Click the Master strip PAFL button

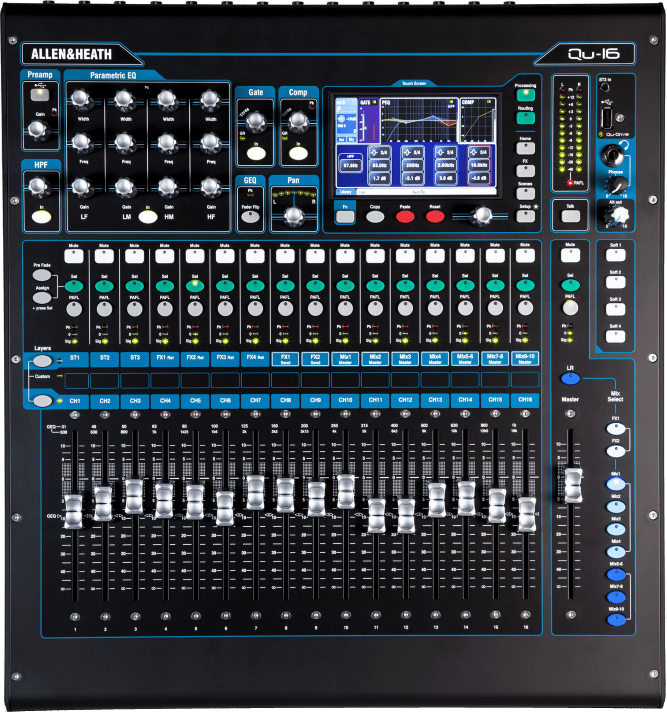coord(570,308)
